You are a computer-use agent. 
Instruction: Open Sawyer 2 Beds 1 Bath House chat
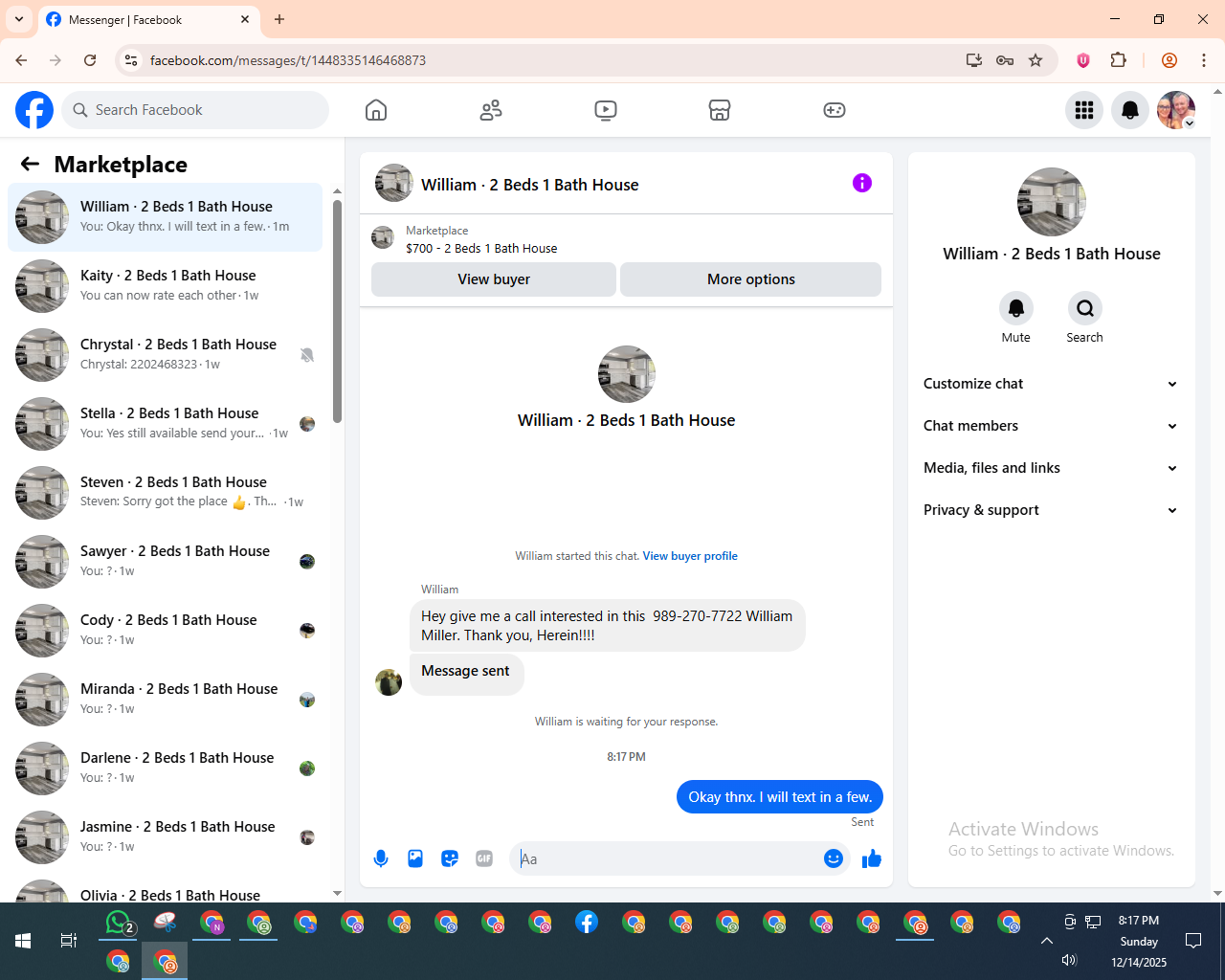pyautogui.click(x=165, y=562)
